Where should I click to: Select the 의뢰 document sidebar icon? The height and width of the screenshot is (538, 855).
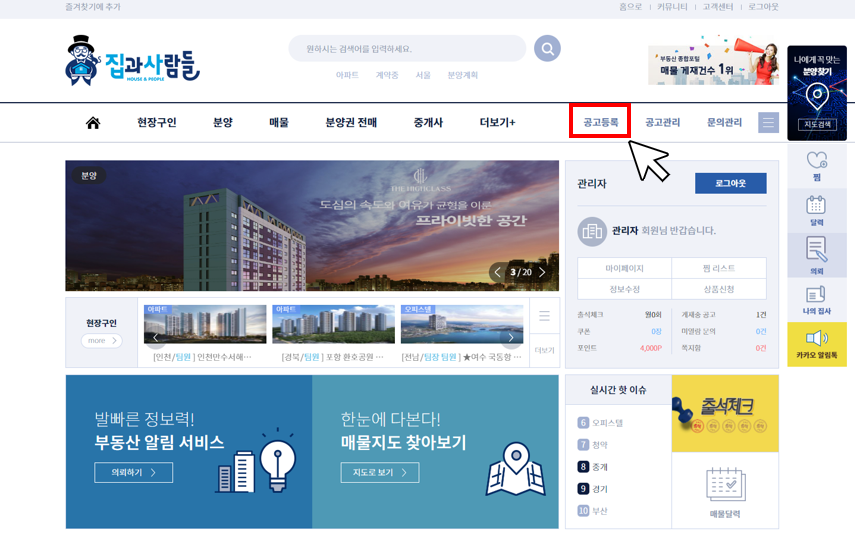pyautogui.click(x=816, y=255)
